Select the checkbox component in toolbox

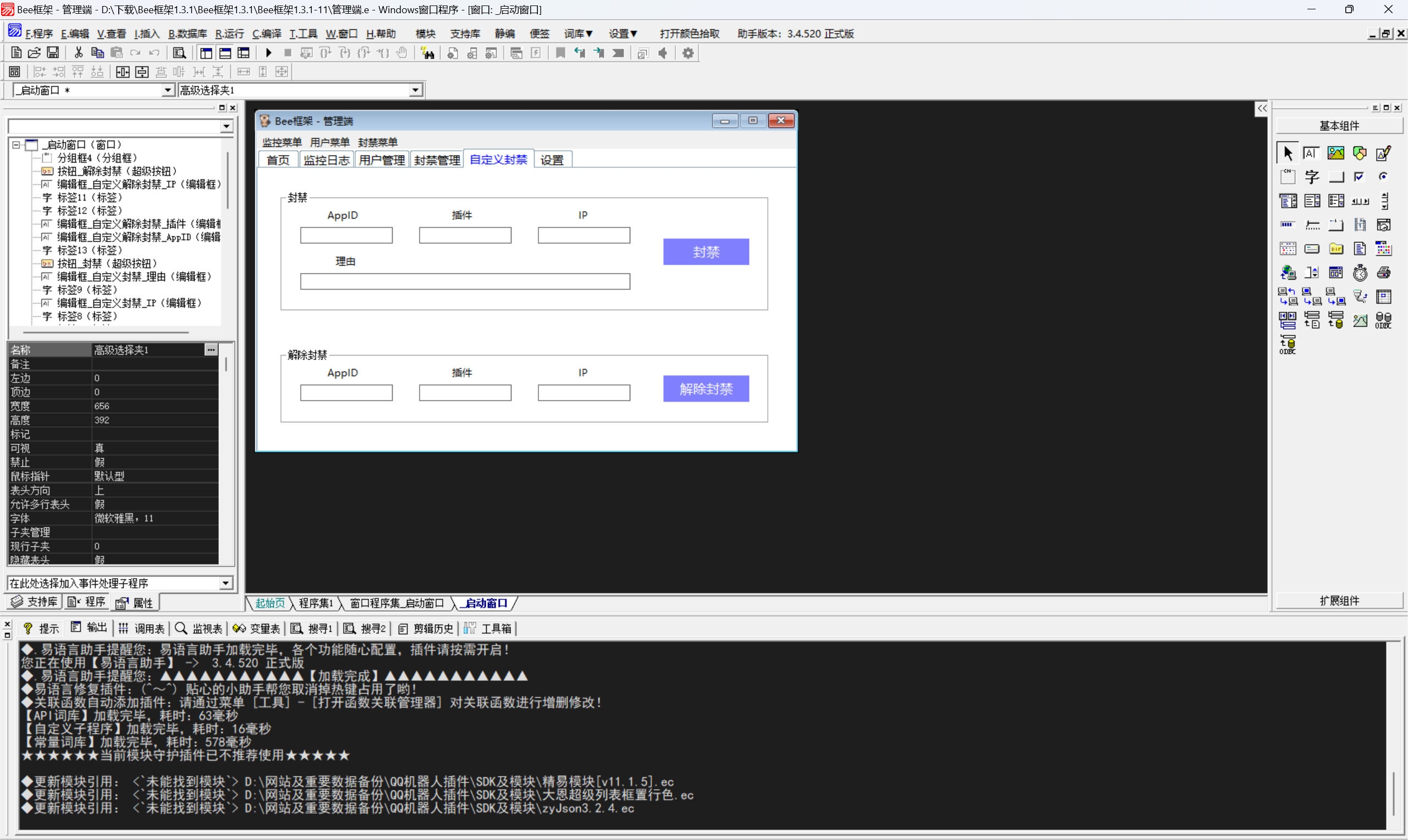pos(1359,177)
